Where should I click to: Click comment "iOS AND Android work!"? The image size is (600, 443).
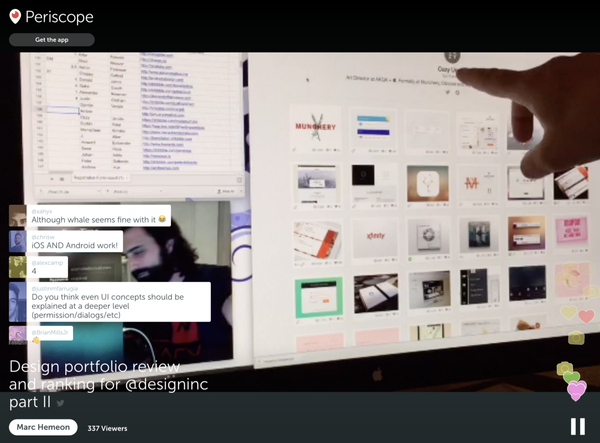click(75, 241)
